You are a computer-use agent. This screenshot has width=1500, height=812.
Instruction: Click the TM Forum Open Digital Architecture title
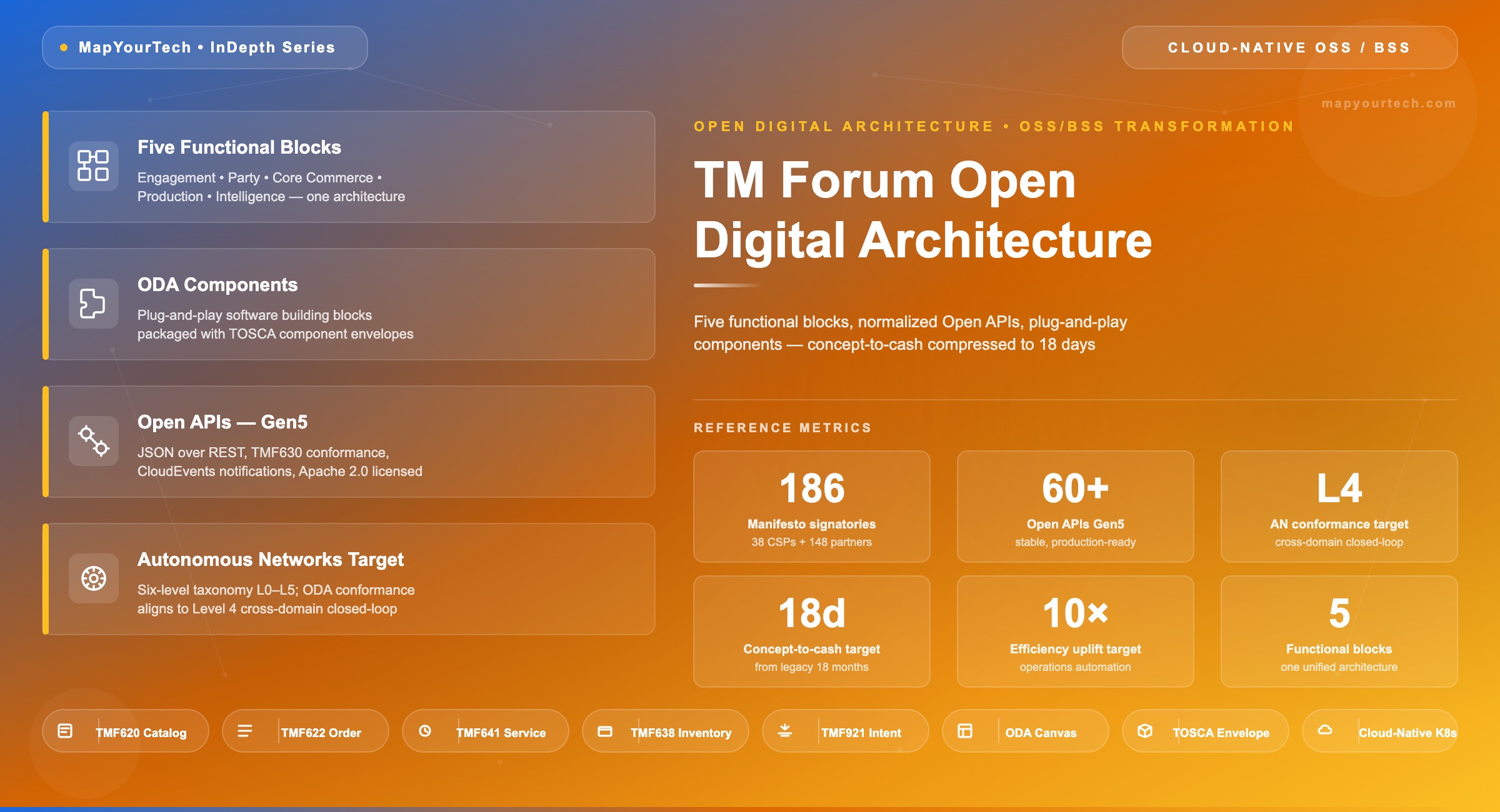(x=923, y=210)
